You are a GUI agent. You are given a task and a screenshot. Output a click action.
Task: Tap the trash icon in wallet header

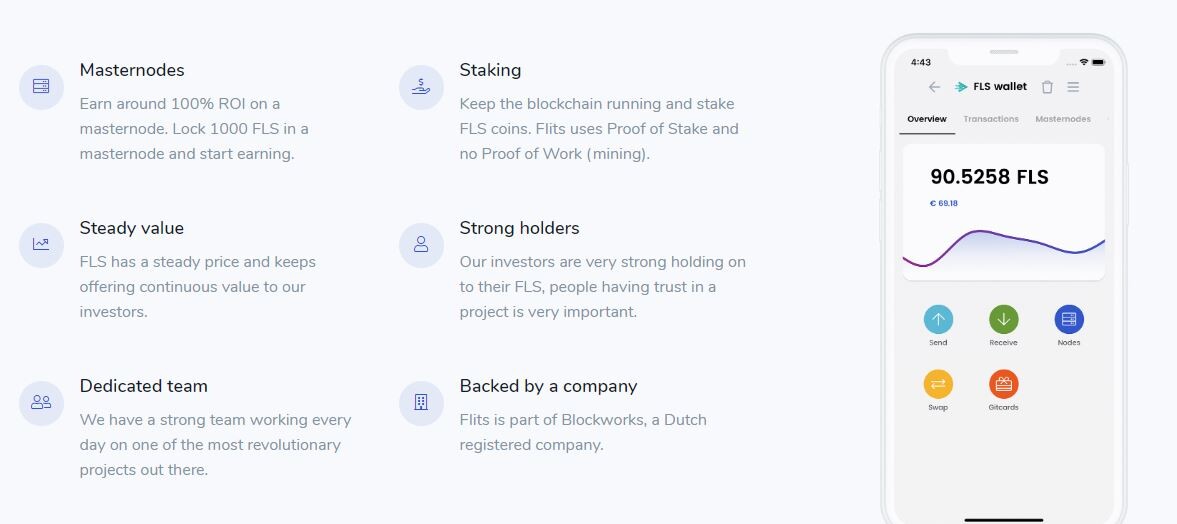click(1047, 87)
